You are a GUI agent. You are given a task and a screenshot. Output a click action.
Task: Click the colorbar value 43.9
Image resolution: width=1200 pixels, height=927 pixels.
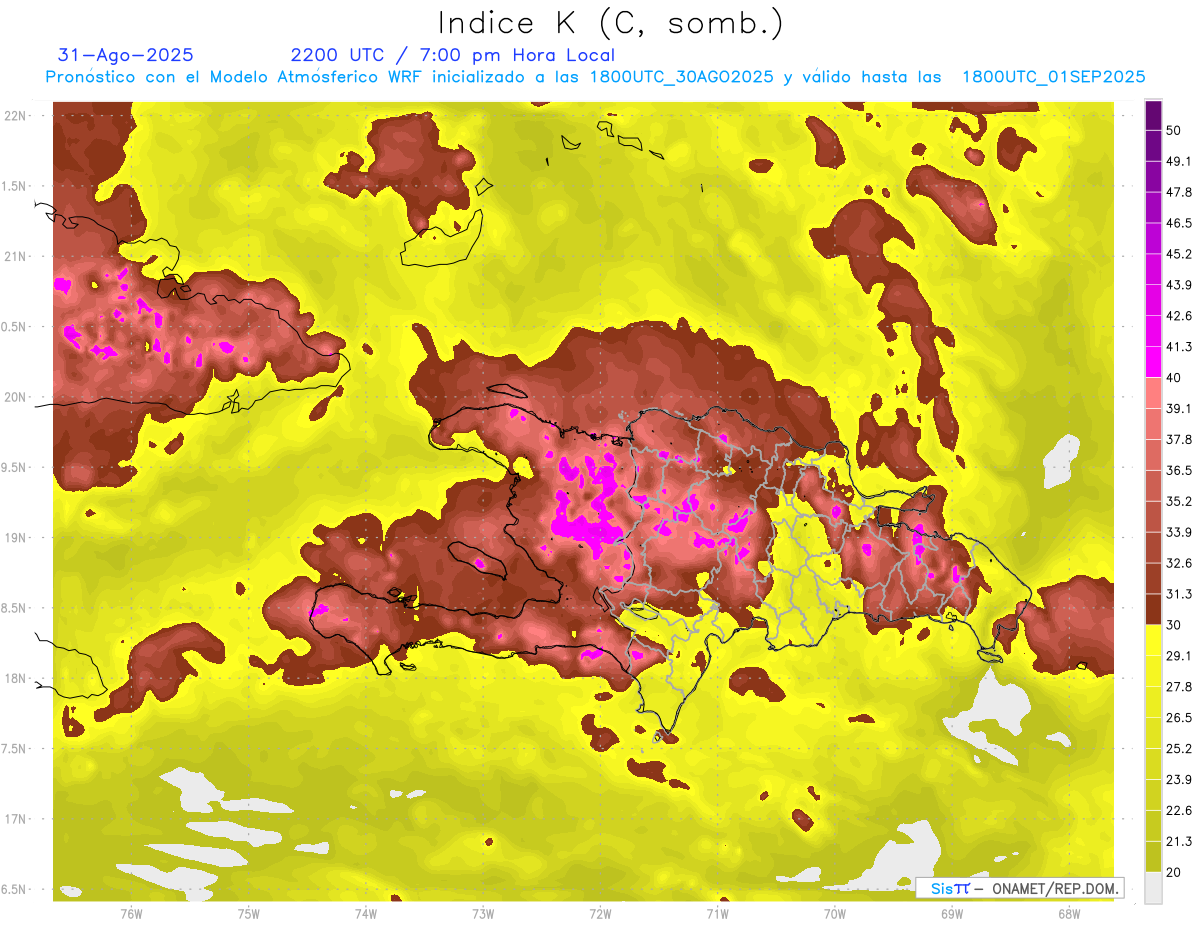pyautogui.click(x=1178, y=285)
